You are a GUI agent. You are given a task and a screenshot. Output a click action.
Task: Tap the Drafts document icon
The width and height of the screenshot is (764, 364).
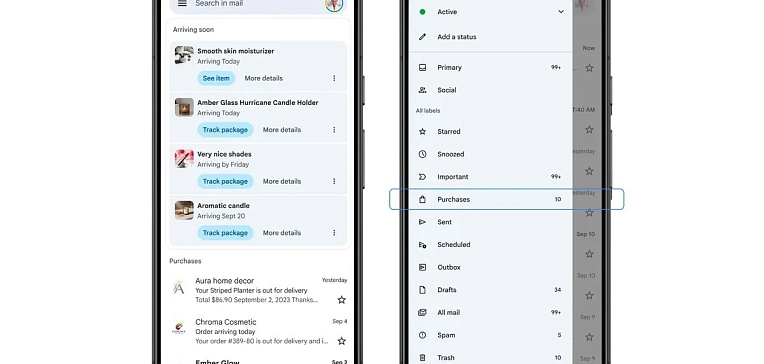tap(422, 290)
